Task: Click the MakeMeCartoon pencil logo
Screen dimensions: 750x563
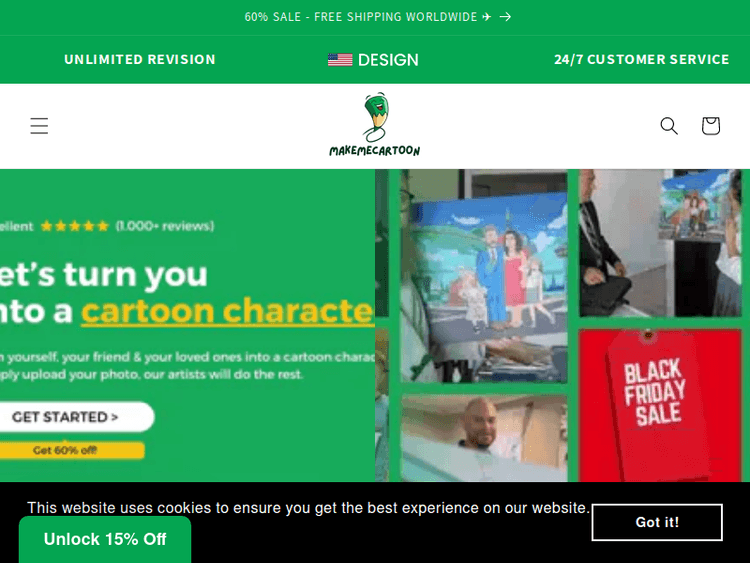Action: tap(375, 125)
